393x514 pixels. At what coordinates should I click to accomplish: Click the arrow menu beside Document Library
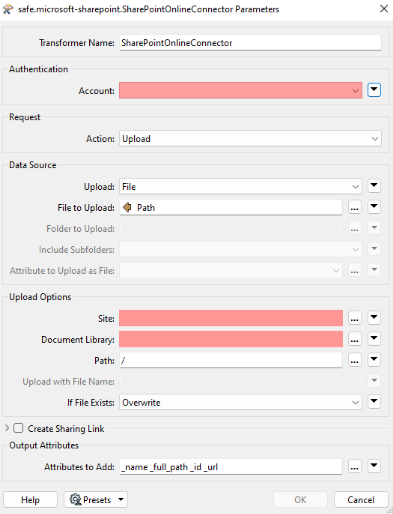pyautogui.click(x=374, y=339)
